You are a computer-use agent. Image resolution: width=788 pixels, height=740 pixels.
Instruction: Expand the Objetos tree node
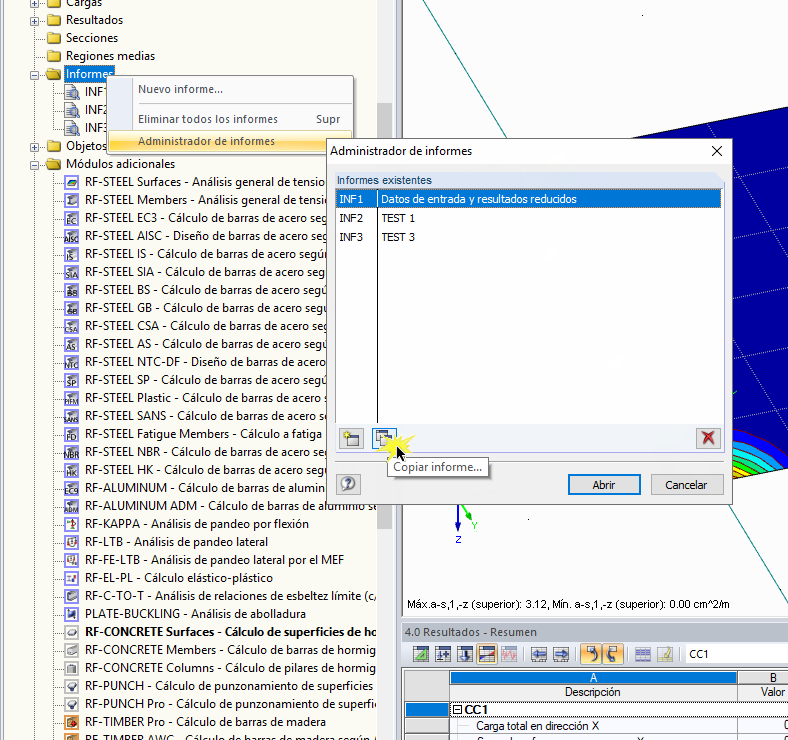click(34, 147)
